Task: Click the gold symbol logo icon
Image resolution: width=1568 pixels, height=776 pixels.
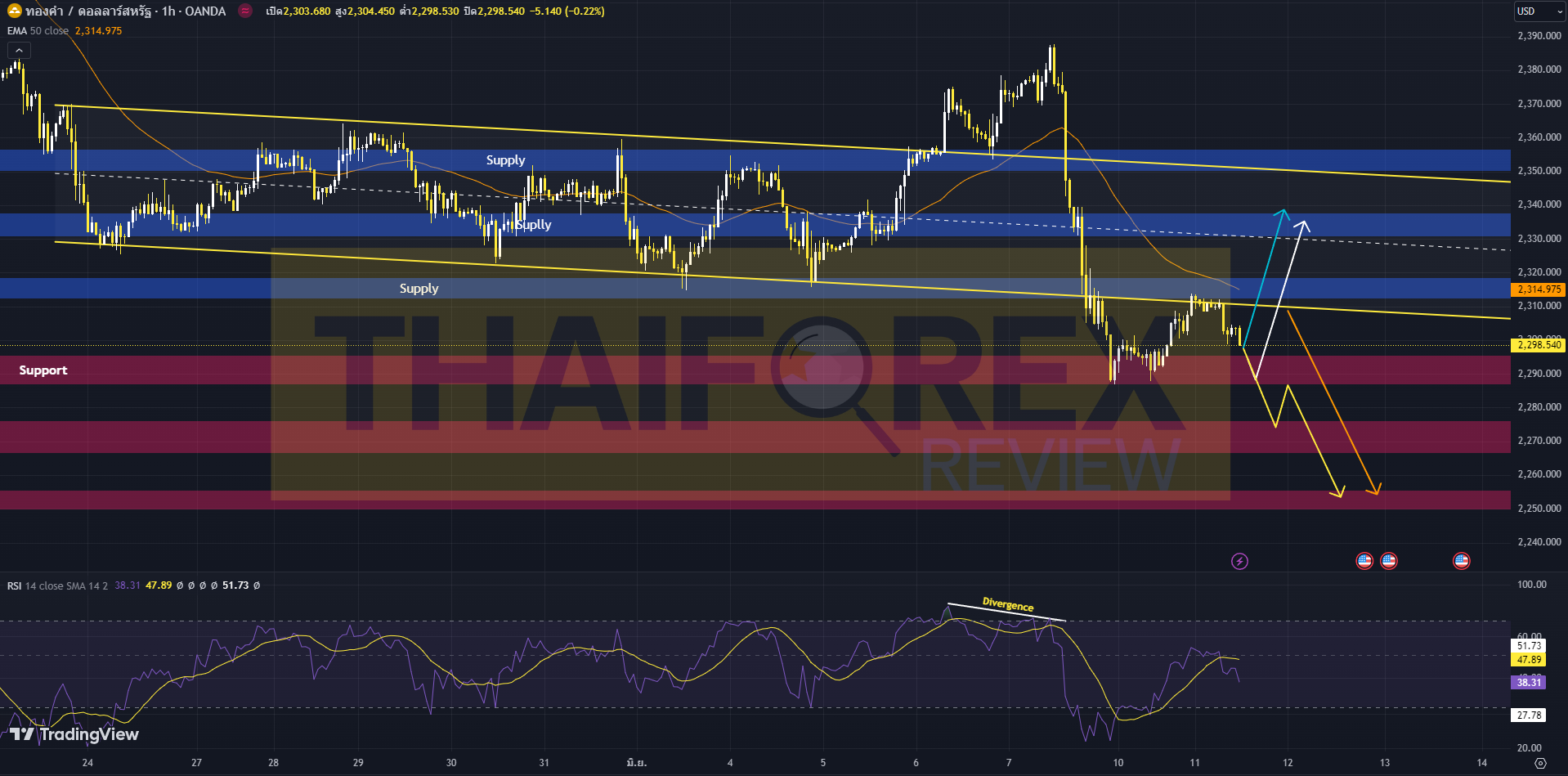Action: (x=14, y=11)
